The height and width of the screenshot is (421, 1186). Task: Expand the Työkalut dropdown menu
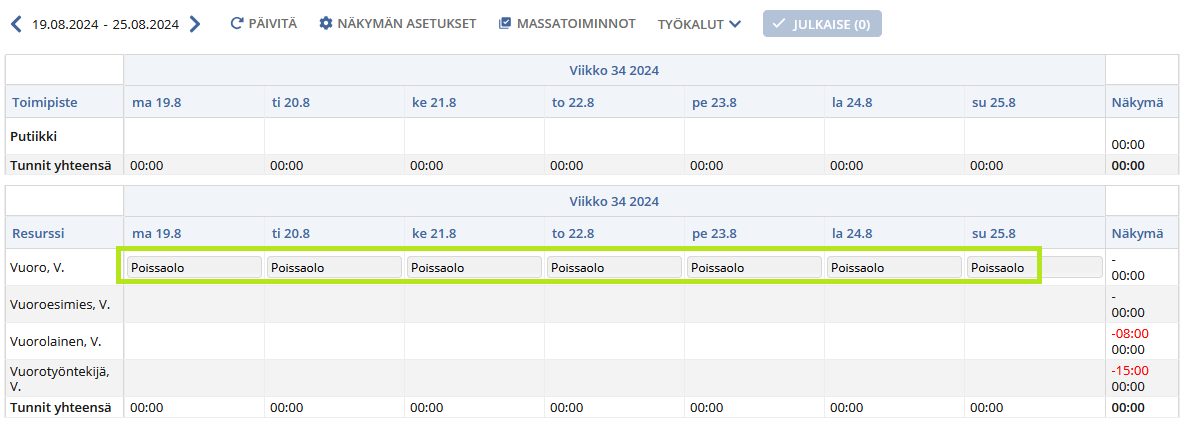[699, 24]
